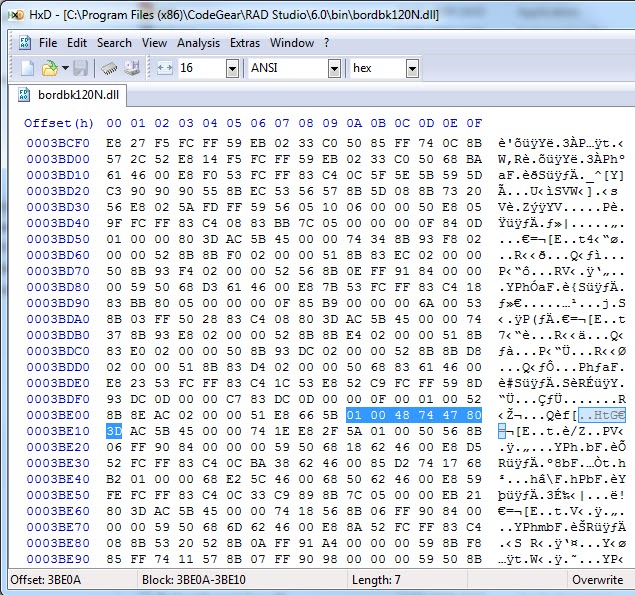Image resolution: width=635 pixels, height=595 pixels.
Task: Open the File menu
Action: click(x=48, y=43)
